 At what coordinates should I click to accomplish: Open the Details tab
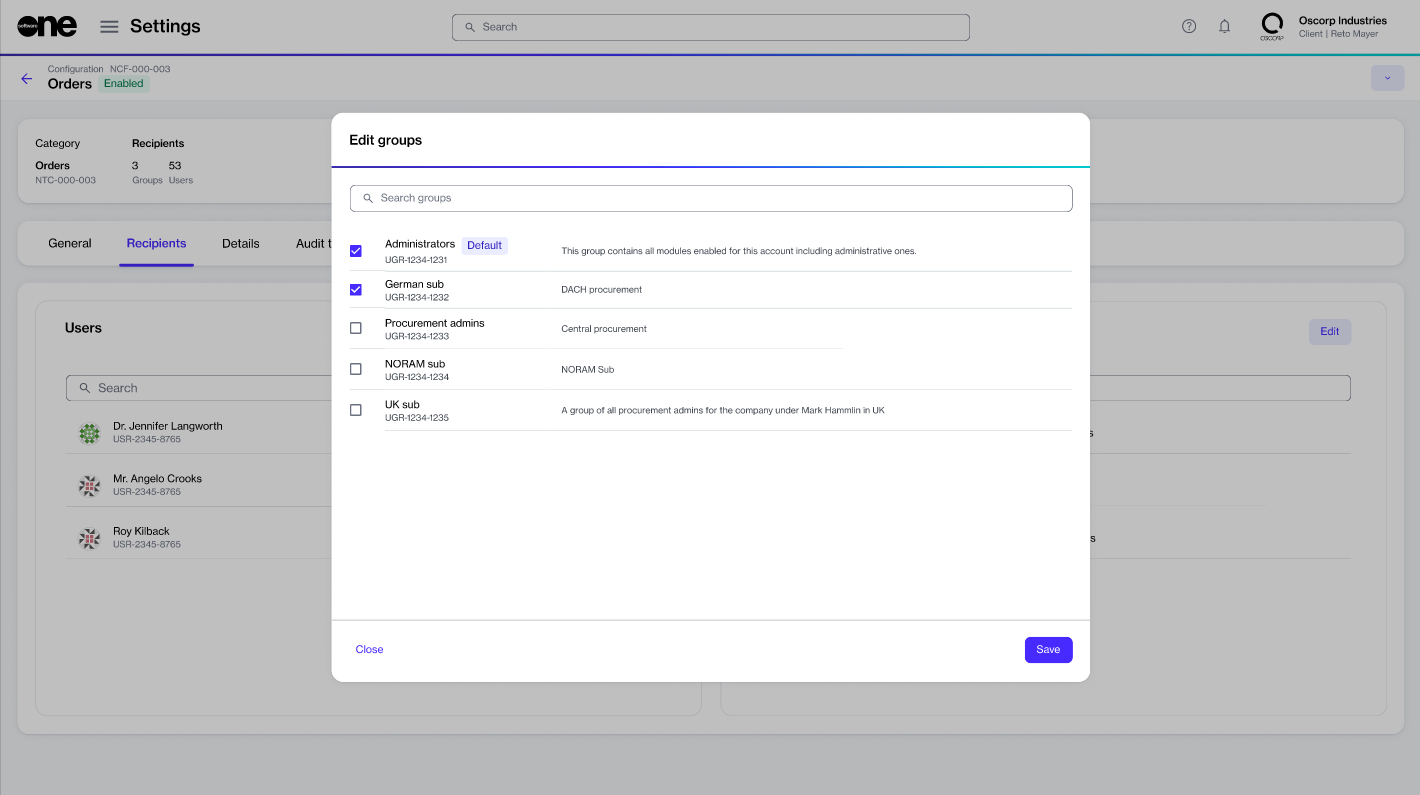click(241, 243)
